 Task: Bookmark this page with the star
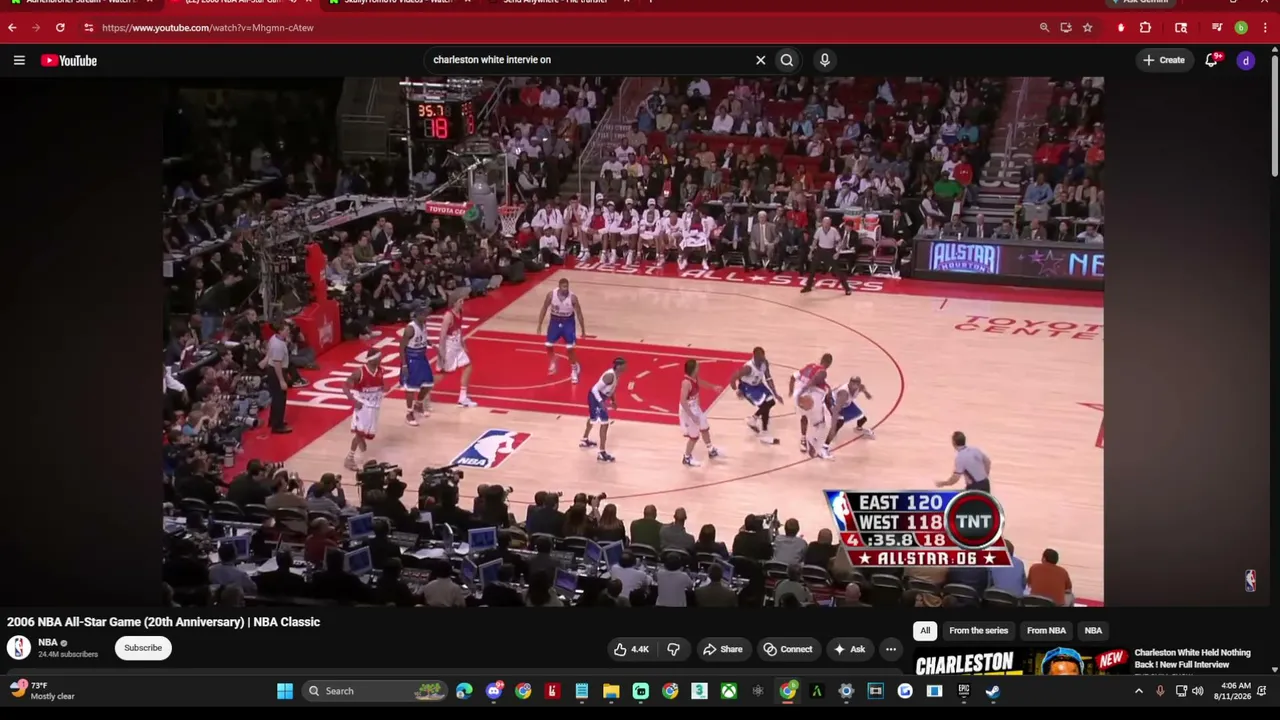[x=1087, y=28]
